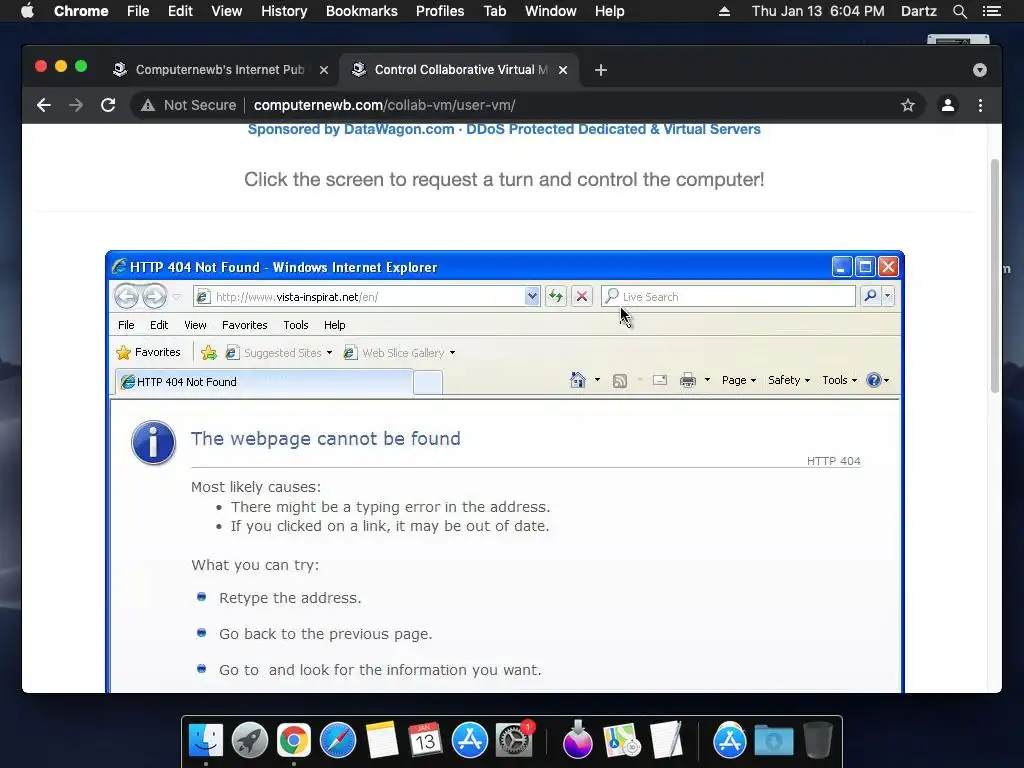Click the IE address bar URL field

(x=368, y=296)
